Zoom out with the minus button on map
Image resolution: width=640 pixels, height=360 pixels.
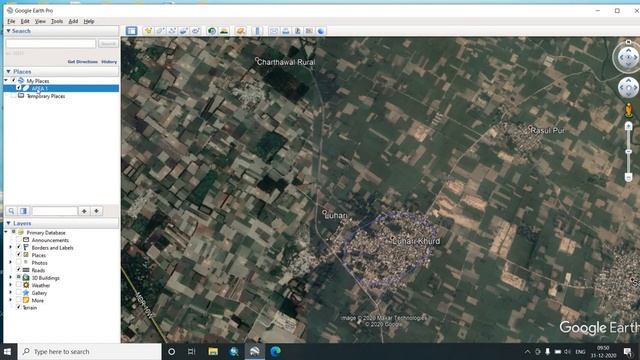point(629,177)
